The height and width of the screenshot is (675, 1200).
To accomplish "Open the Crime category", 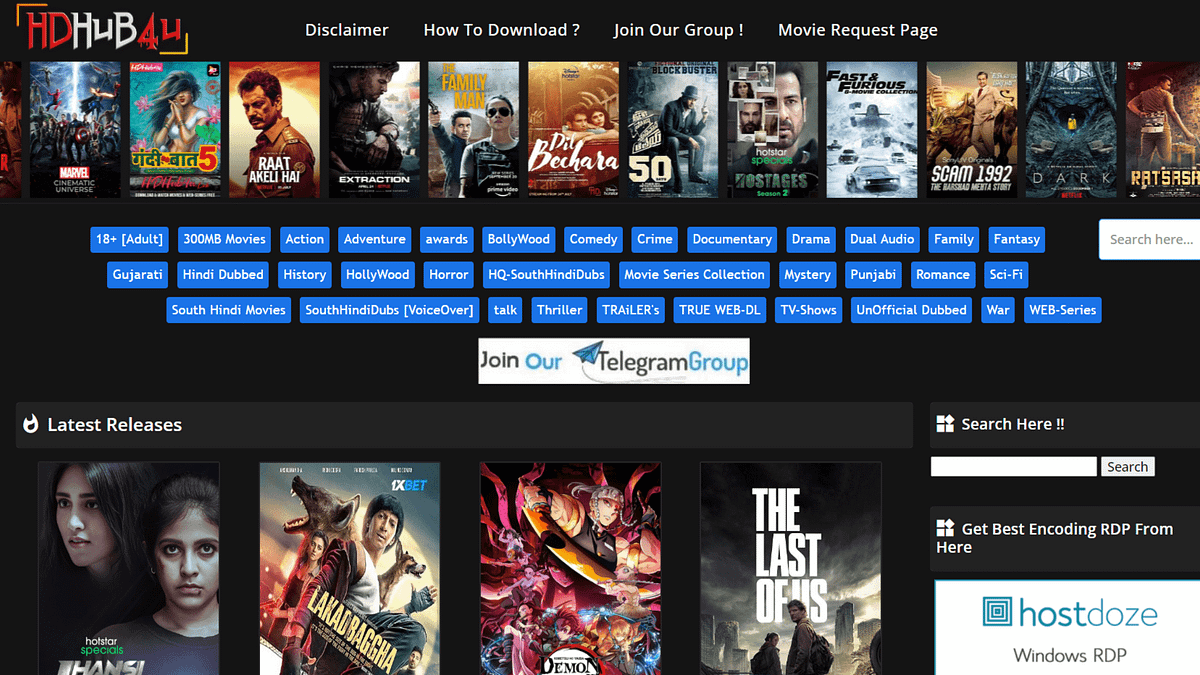I will (x=655, y=240).
